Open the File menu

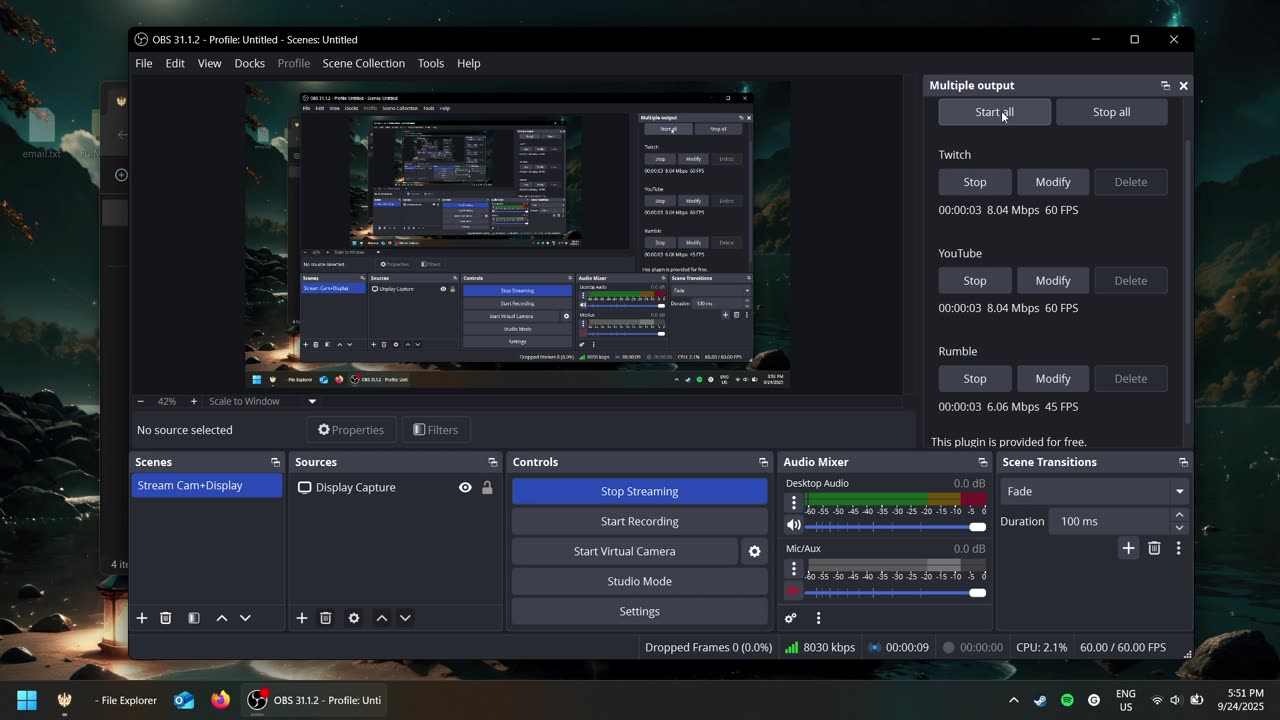pos(144,63)
